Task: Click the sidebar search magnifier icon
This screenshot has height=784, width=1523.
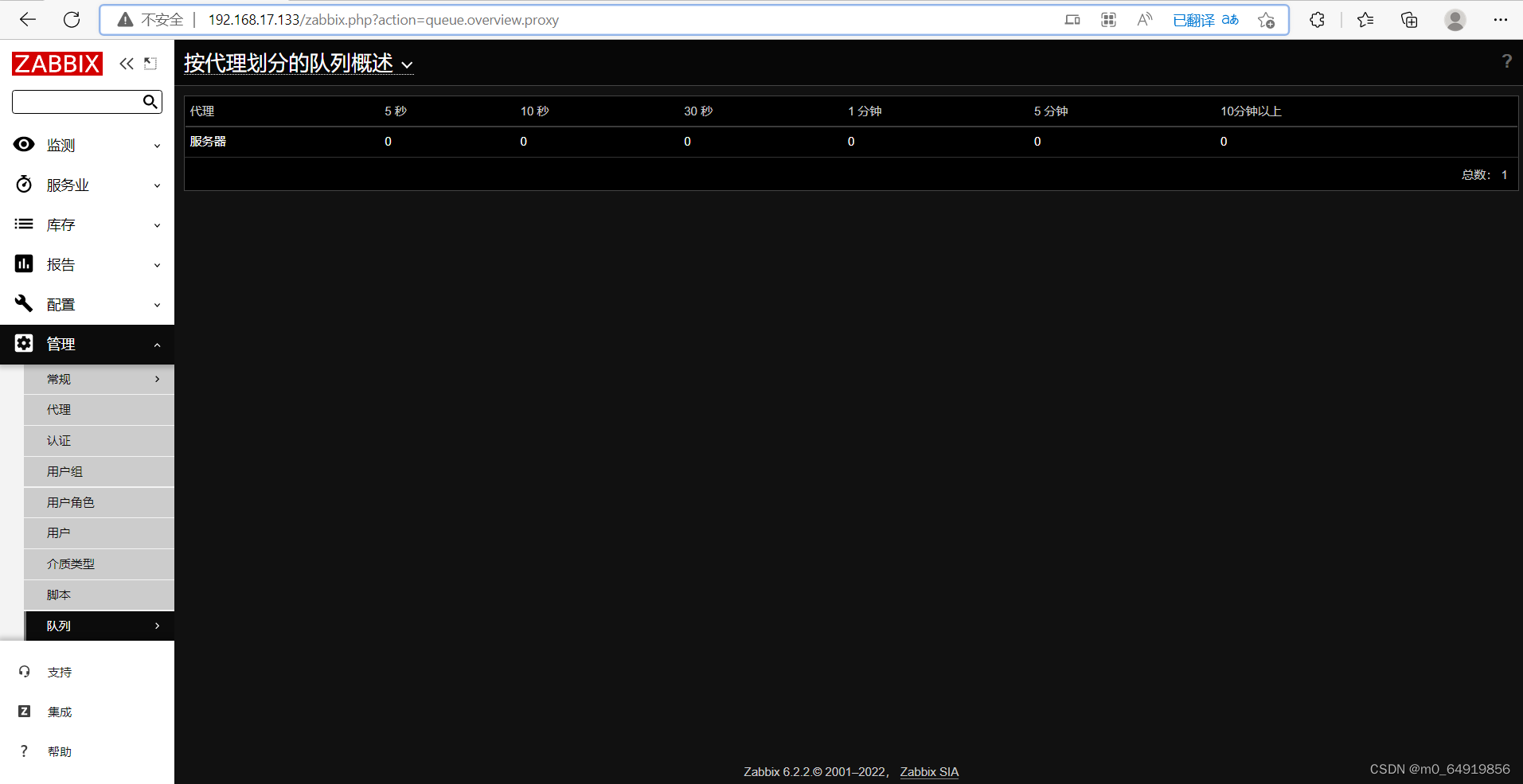Action: pyautogui.click(x=150, y=101)
